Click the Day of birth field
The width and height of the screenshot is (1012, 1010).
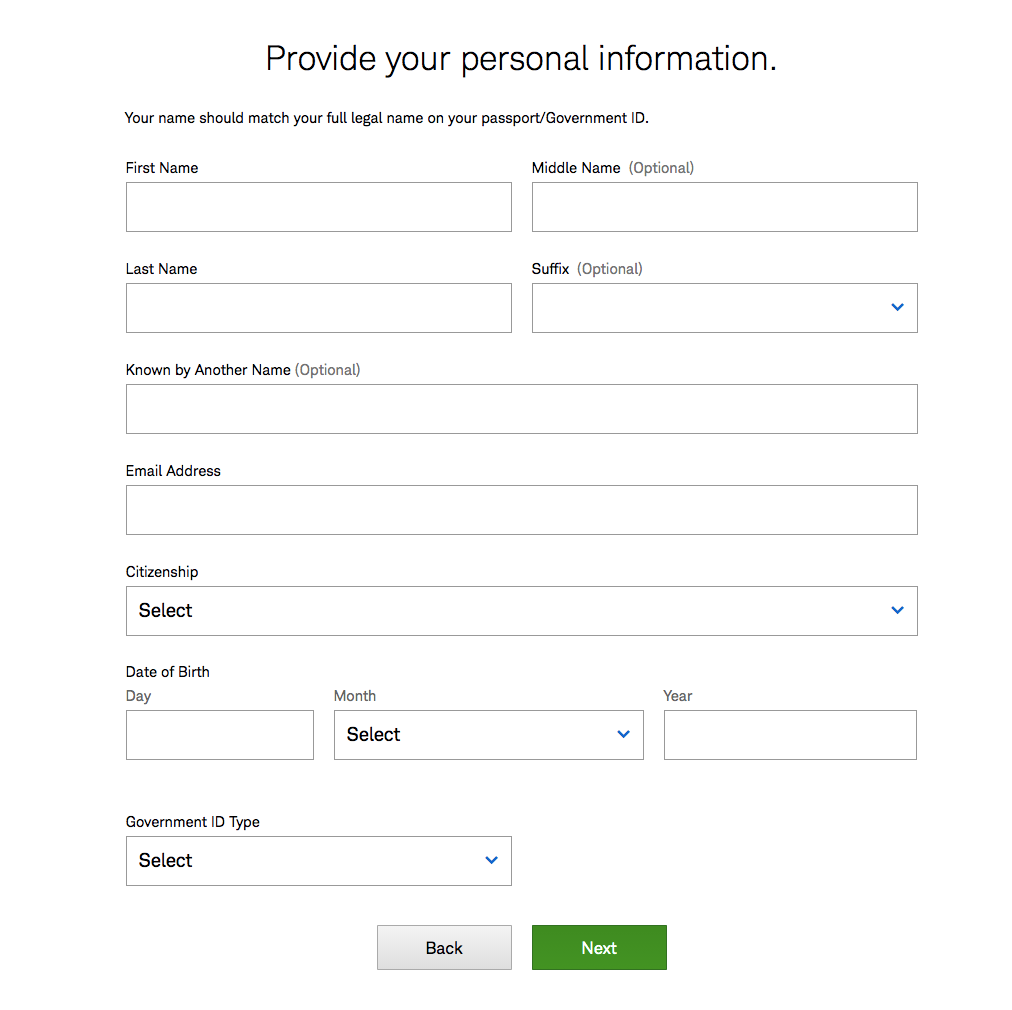219,734
